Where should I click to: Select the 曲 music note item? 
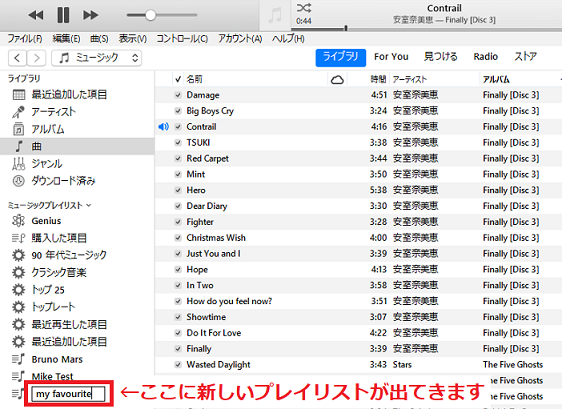(19, 146)
